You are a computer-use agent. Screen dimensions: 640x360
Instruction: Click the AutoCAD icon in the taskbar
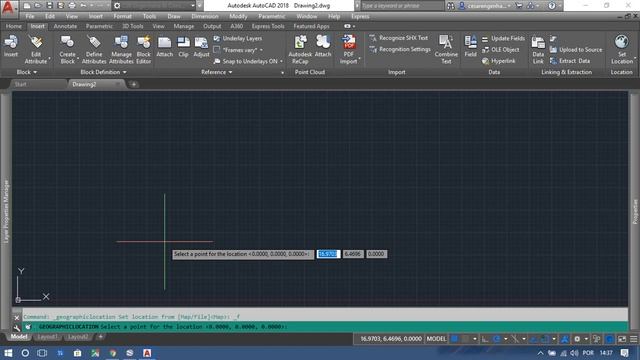(147, 353)
